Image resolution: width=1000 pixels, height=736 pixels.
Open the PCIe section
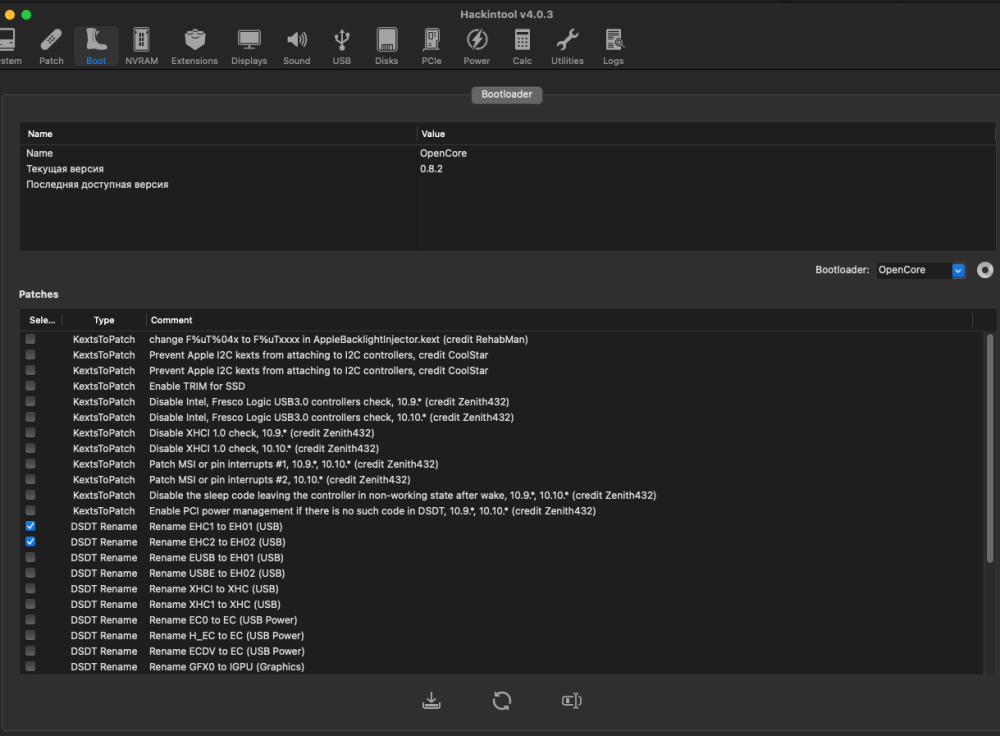432,47
